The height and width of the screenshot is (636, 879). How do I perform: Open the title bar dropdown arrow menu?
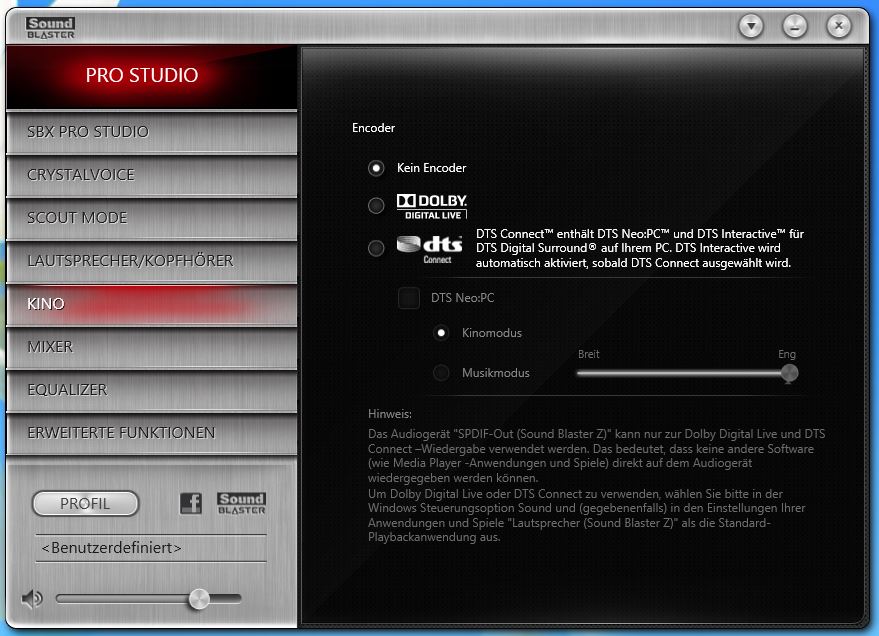751,26
